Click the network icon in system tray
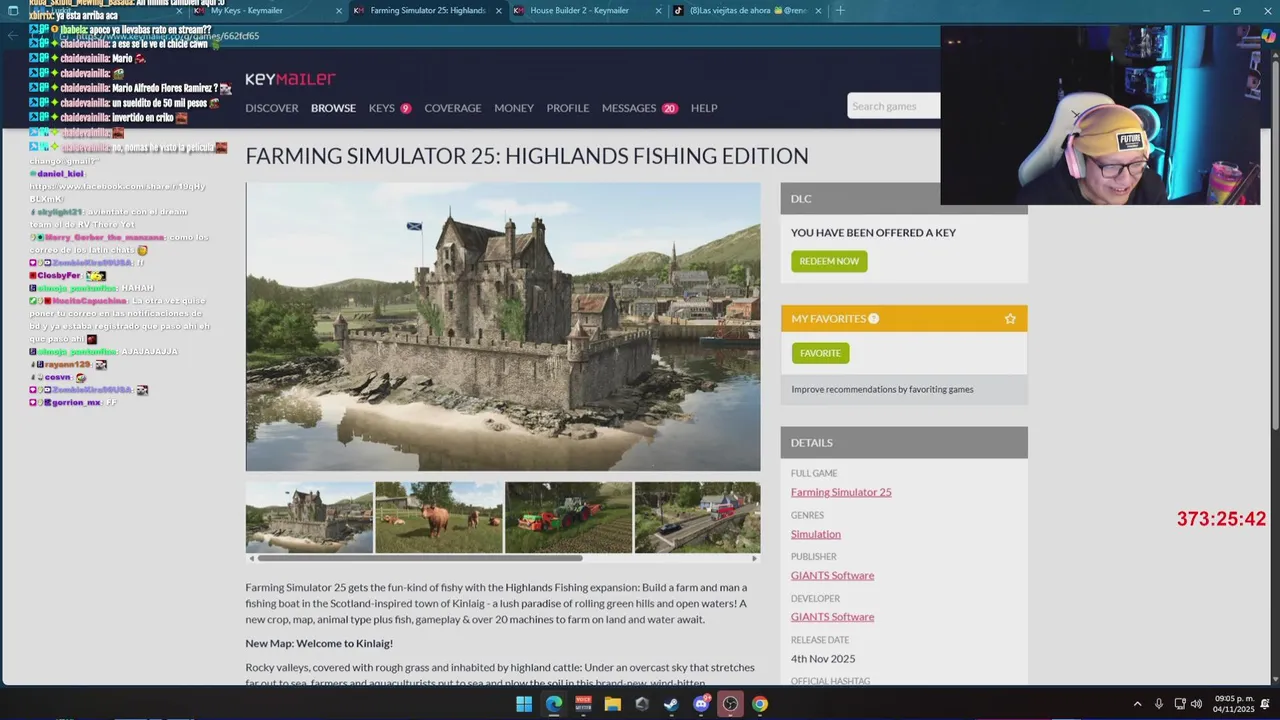 pos(1180,704)
